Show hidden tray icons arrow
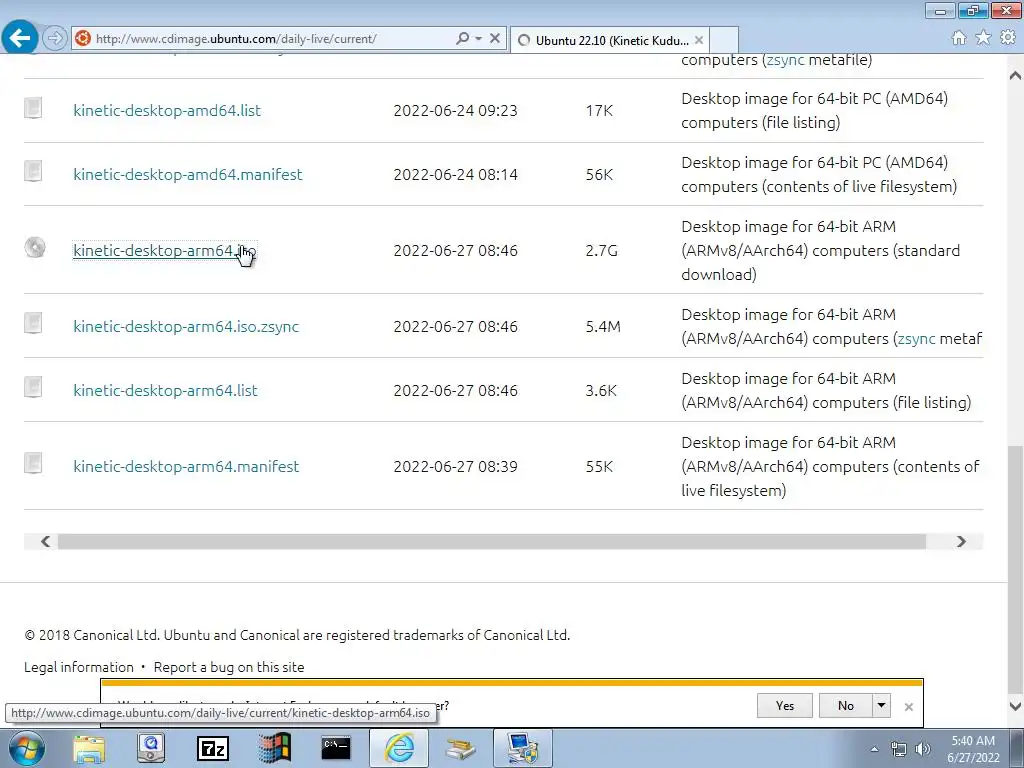Viewport: 1024px width, 768px height. (x=874, y=749)
